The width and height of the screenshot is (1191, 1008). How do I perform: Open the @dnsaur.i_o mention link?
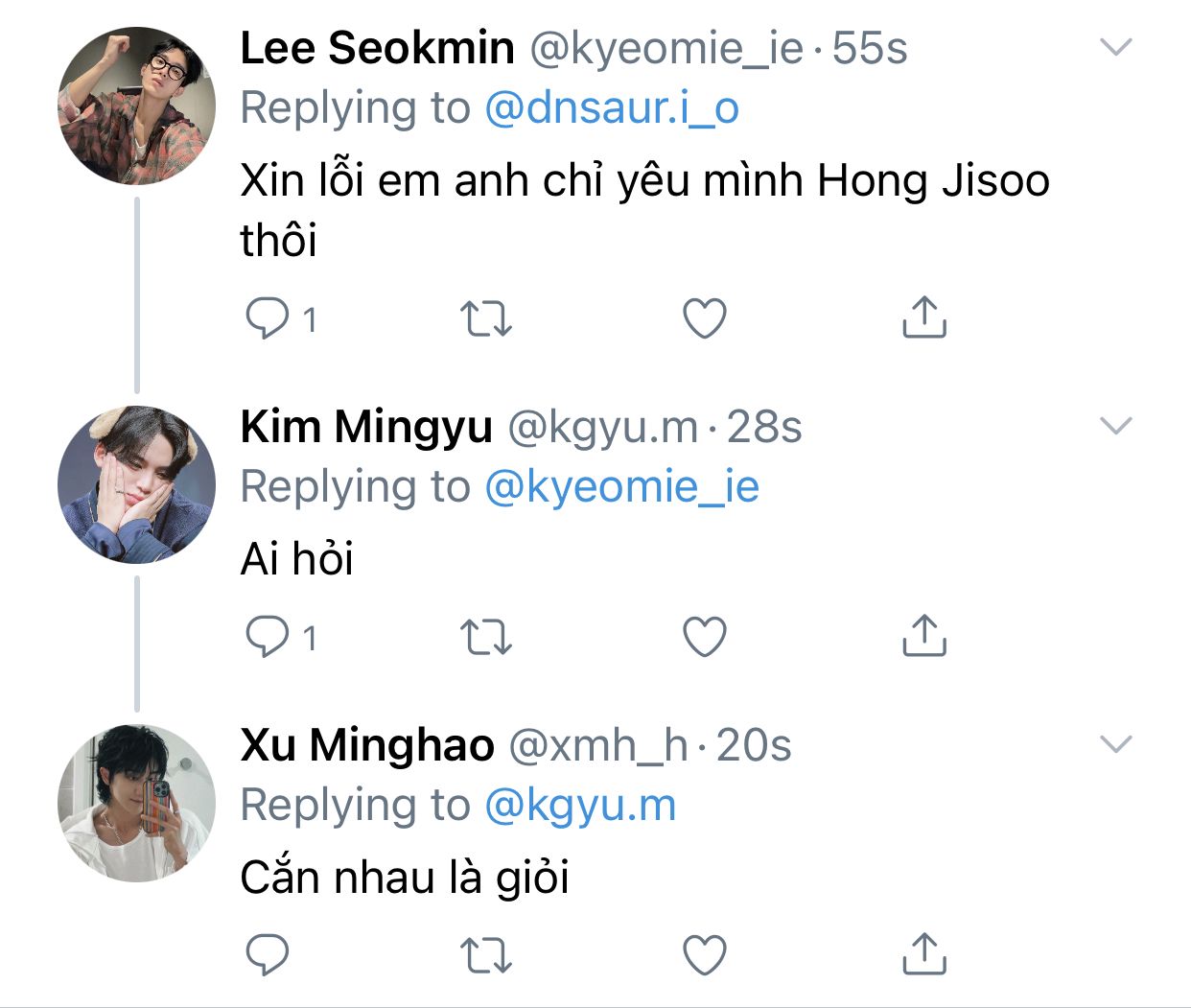tap(612, 108)
